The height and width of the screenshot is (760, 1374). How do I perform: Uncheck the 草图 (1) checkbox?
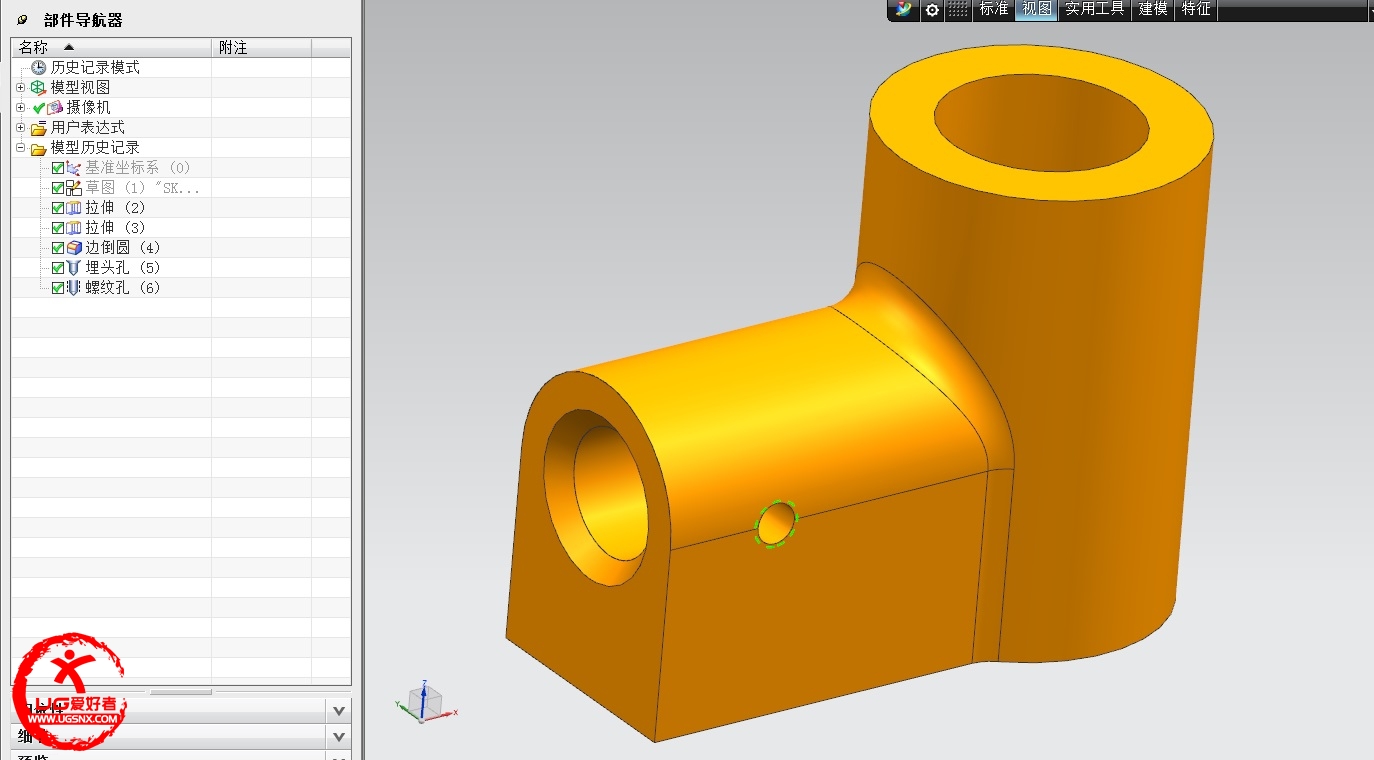click(x=58, y=187)
